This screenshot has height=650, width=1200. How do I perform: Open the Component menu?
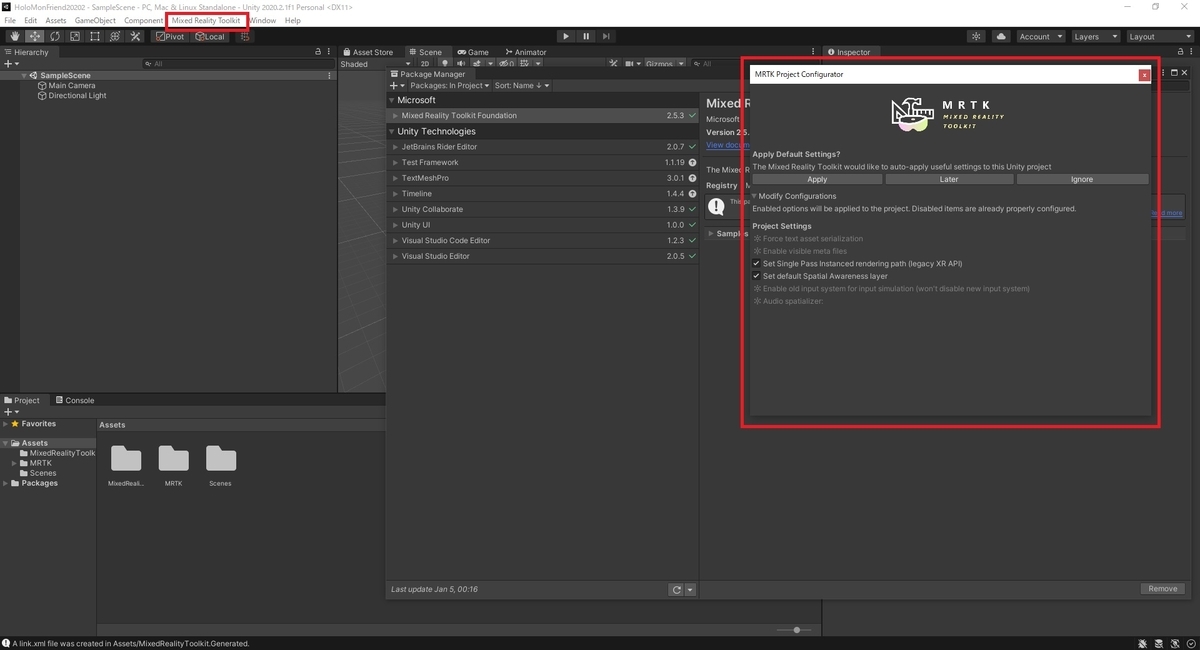click(x=144, y=20)
